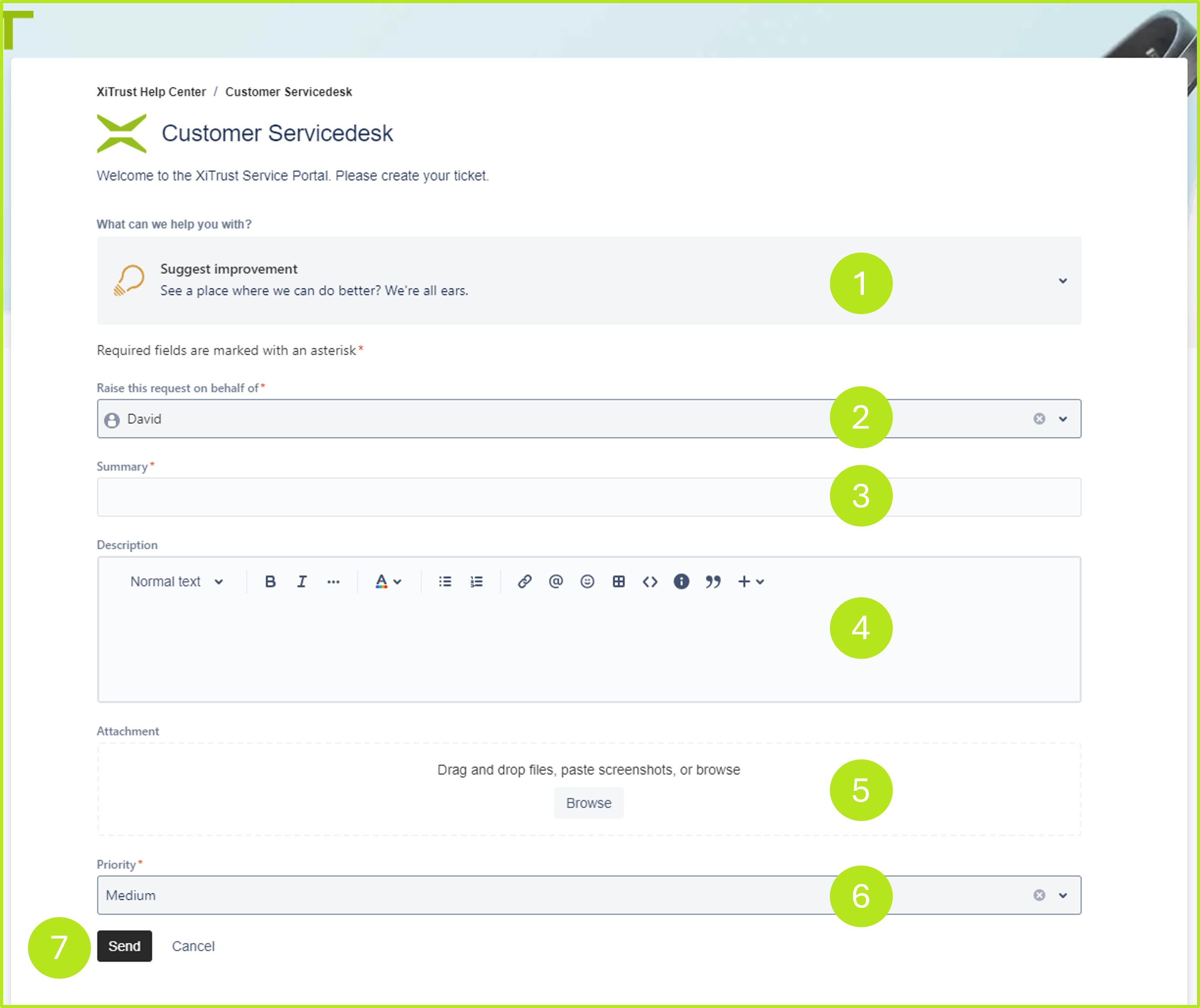1200x1008 pixels.
Task: Mention a user with @ icon
Action: [x=555, y=582]
